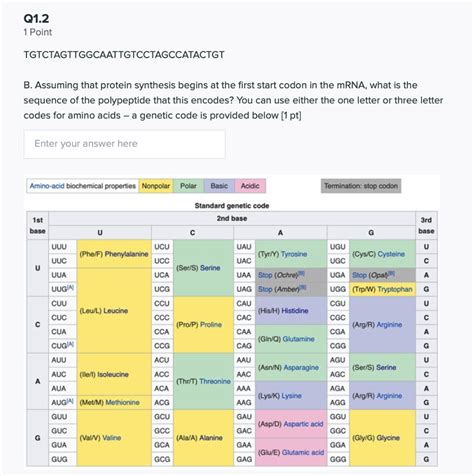This screenshot has height=476, width=474.
Task: Click the 'Enter your answer here' input field
Action: [x=124, y=144]
